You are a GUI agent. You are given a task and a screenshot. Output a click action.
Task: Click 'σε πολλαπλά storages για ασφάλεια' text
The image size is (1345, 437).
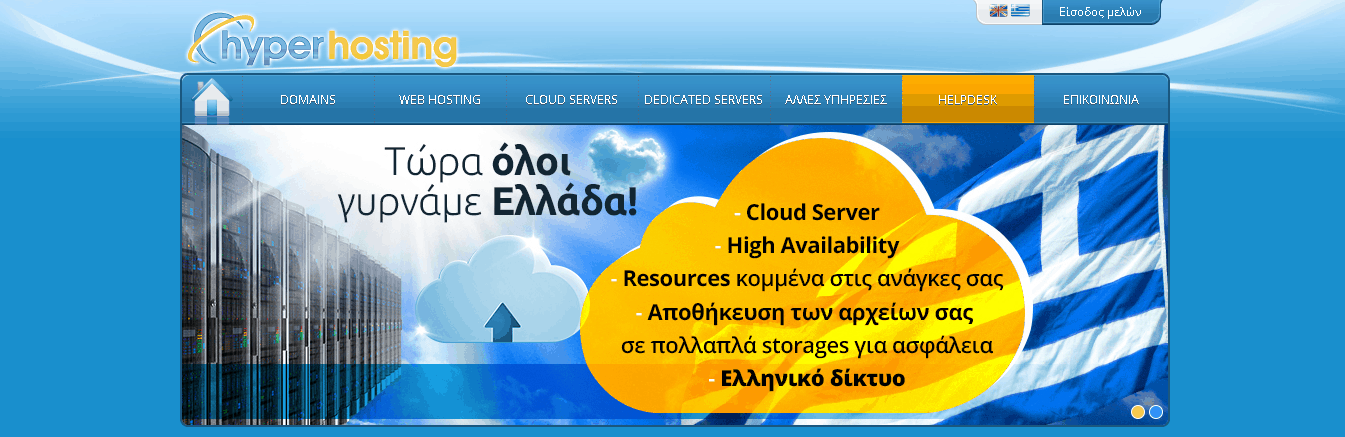(x=806, y=346)
